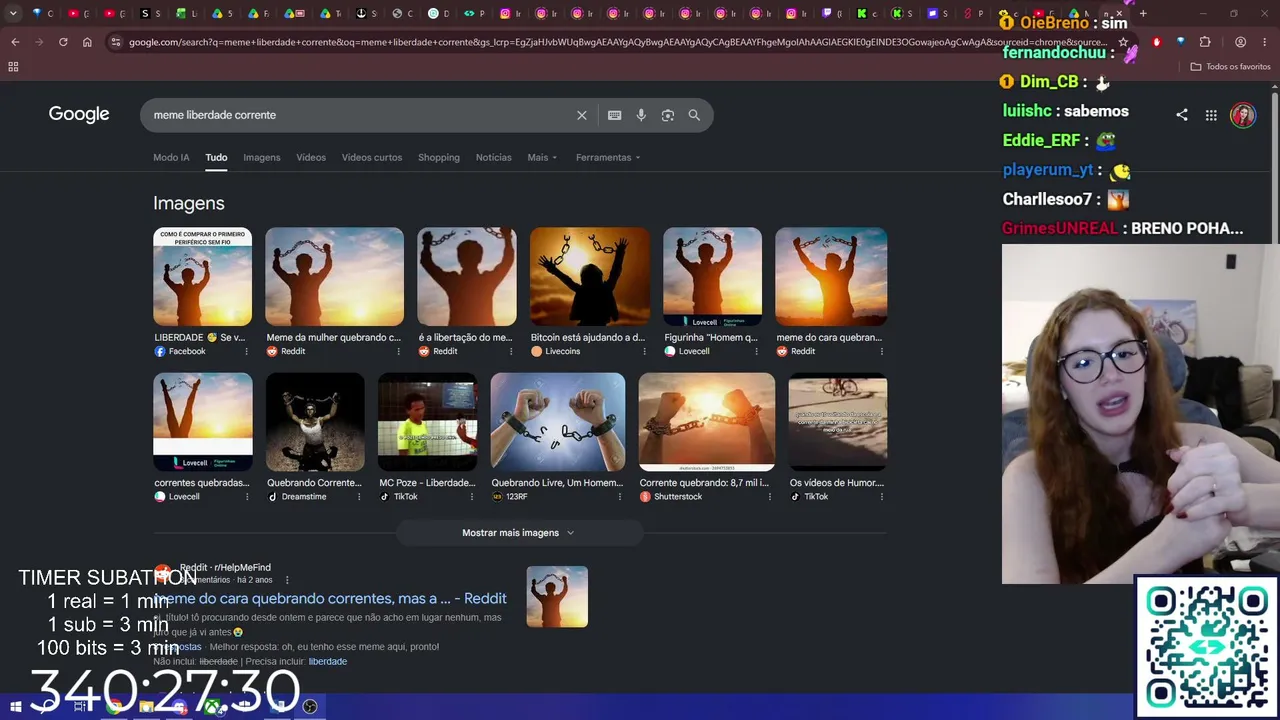Open the on-screen keyboard input tool
Screen dimensions: 1280x720
point(615,115)
